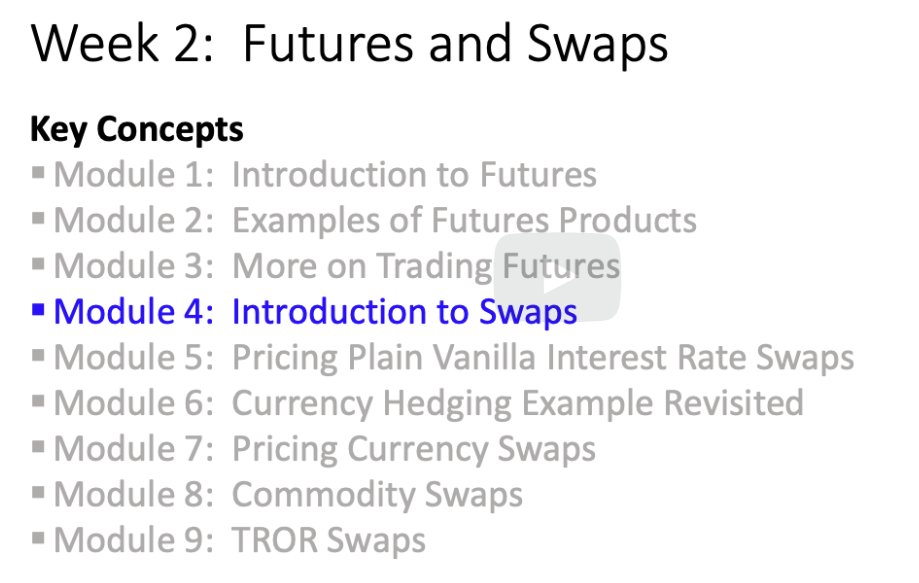Click 'Module 9: TROR Swaps' line

(240, 541)
